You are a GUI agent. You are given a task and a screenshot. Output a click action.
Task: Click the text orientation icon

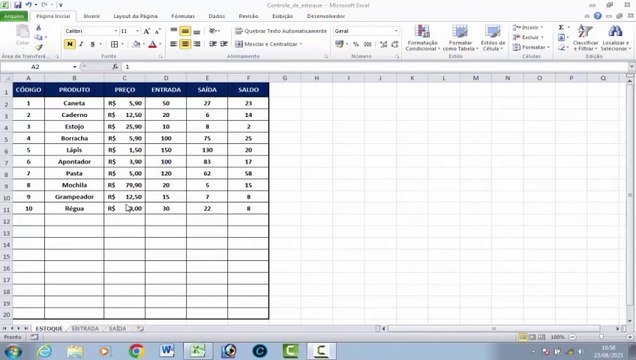coord(213,31)
